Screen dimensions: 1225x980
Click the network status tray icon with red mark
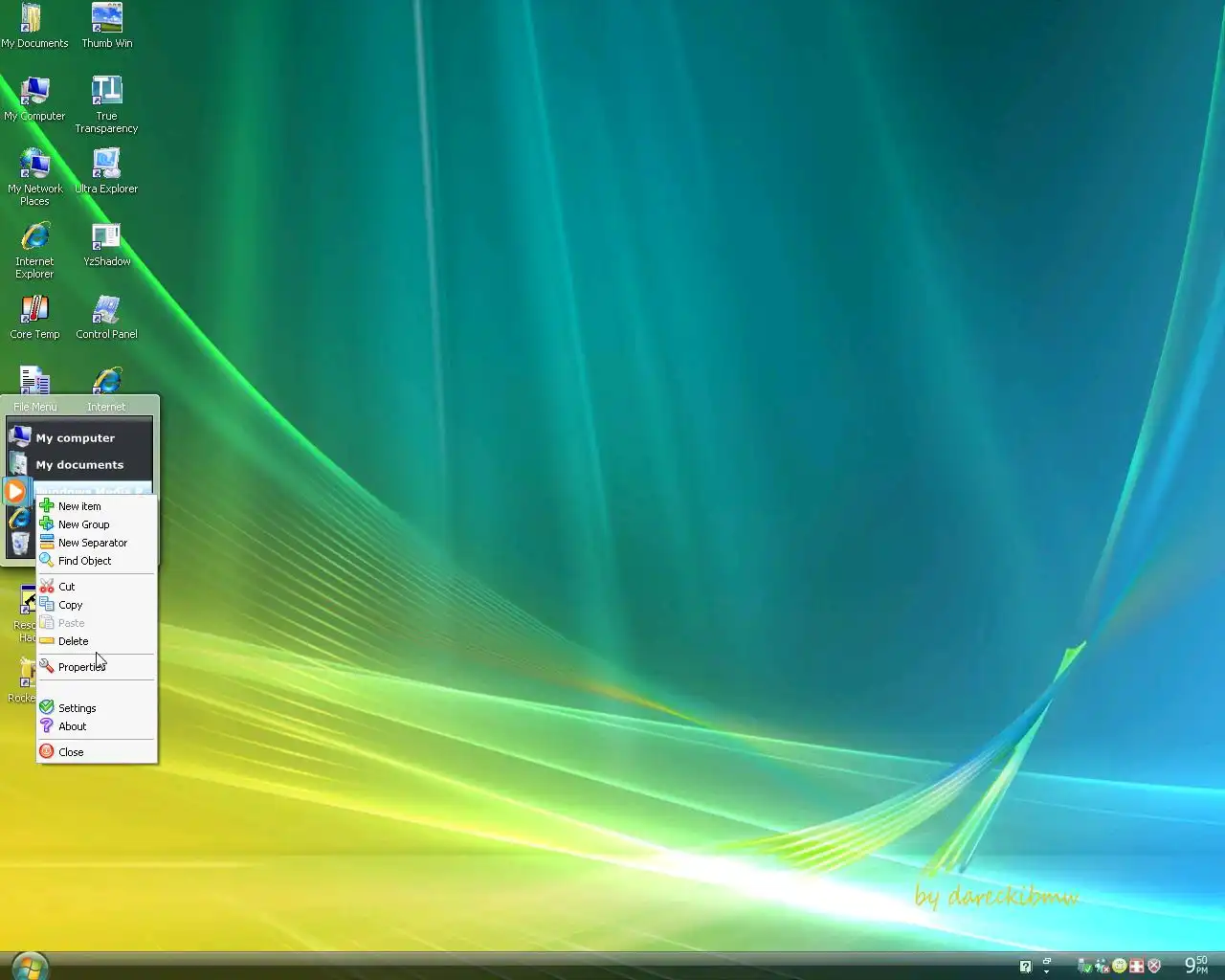[1102, 966]
